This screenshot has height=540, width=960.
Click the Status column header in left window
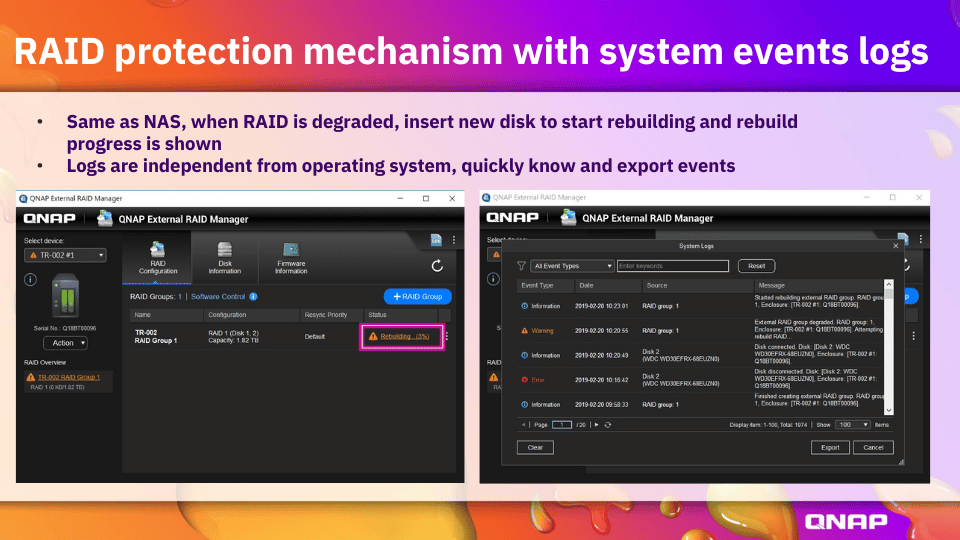coord(401,315)
